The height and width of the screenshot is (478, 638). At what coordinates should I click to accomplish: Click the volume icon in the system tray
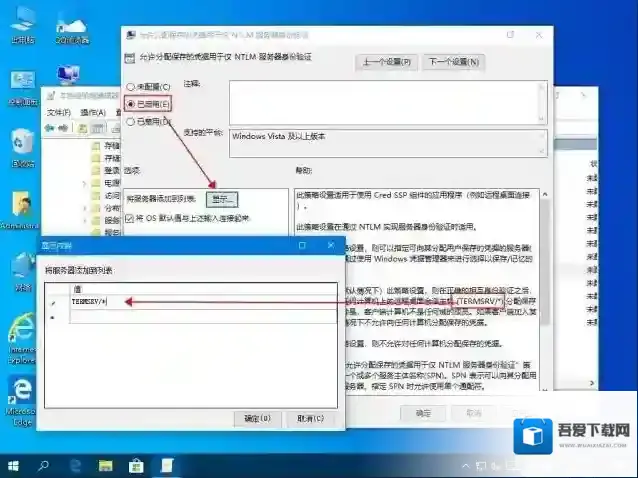tap(496, 466)
